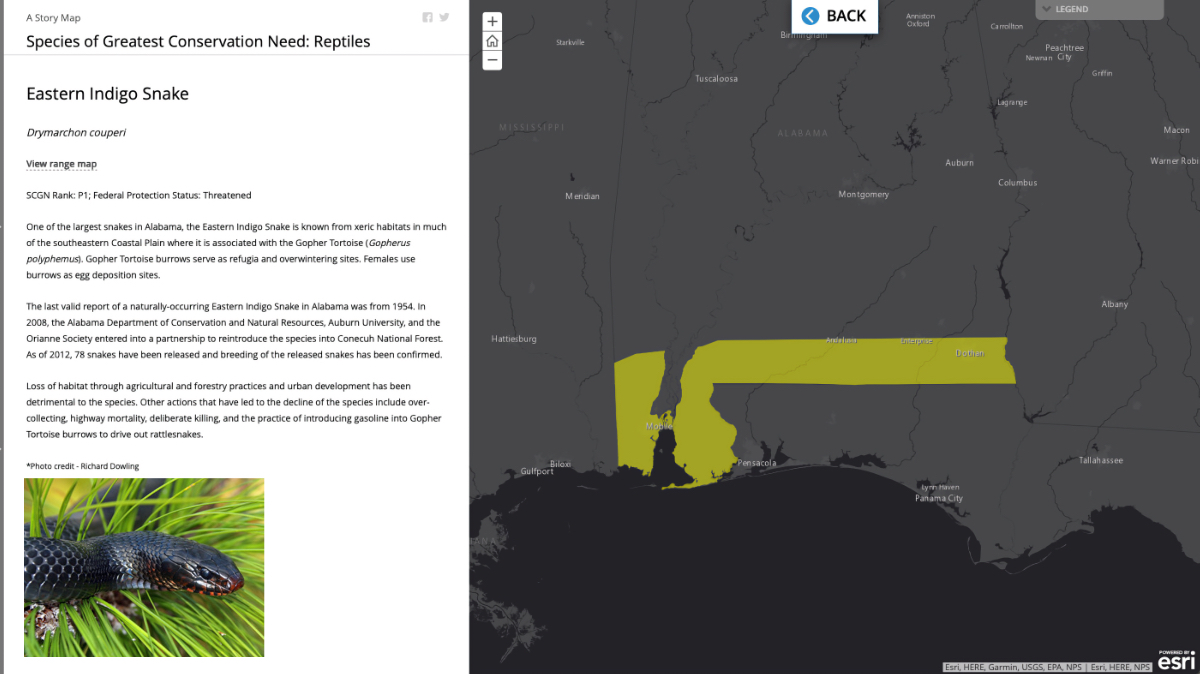1200x674 pixels.
Task: Click the back arrow icon inside the BACK button
Action: [811, 15]
